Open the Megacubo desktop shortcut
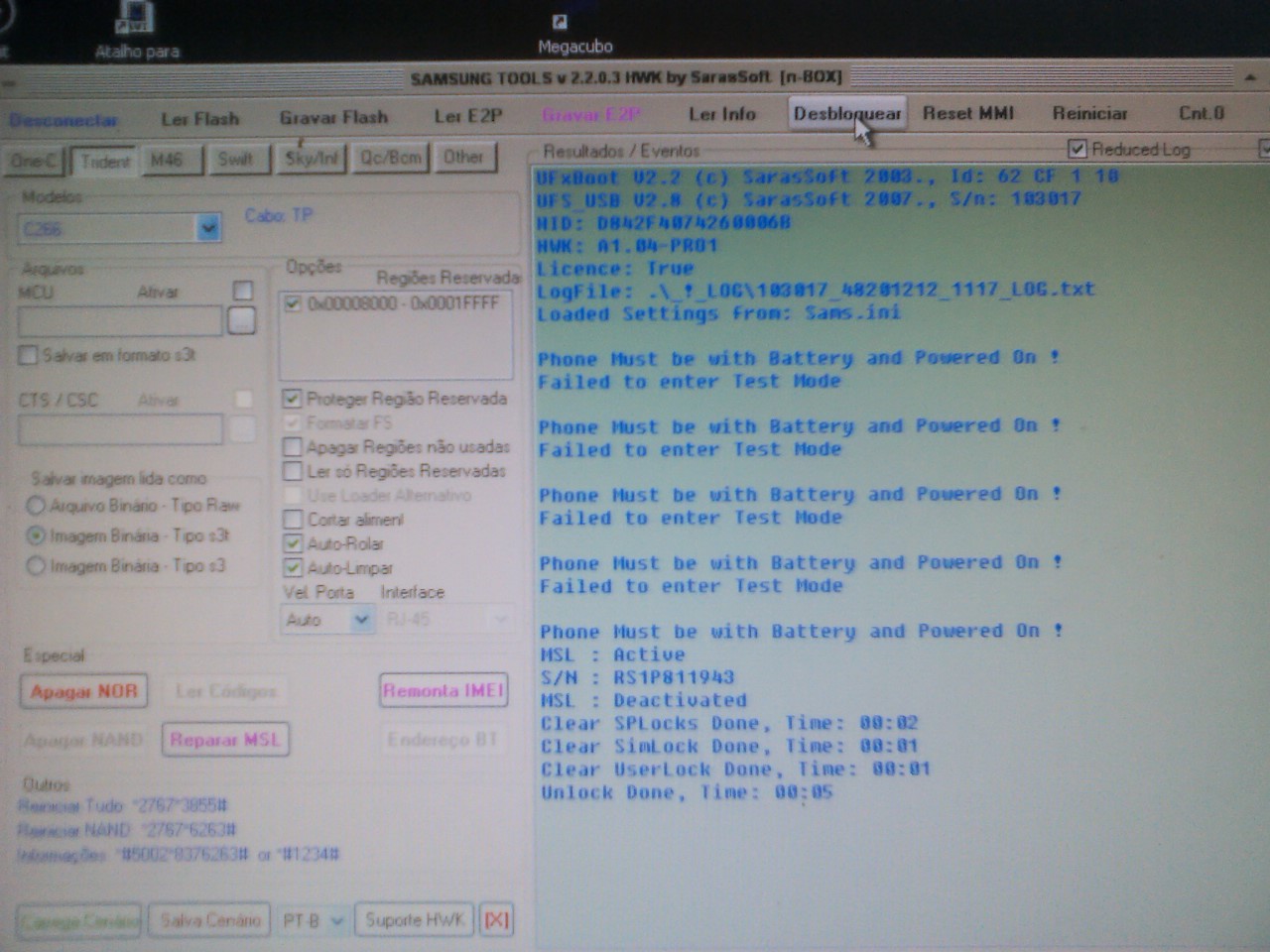Screen dimensions: 1270x952 pos(574,33)
